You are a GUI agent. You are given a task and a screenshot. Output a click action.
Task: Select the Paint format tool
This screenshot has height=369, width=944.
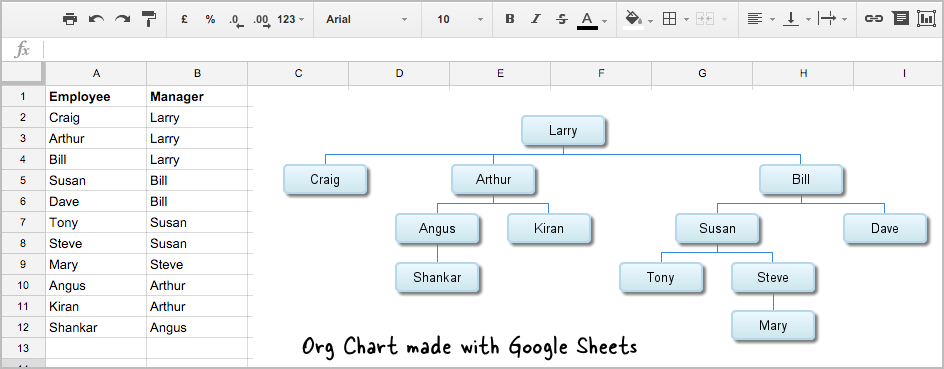(149, 19)
